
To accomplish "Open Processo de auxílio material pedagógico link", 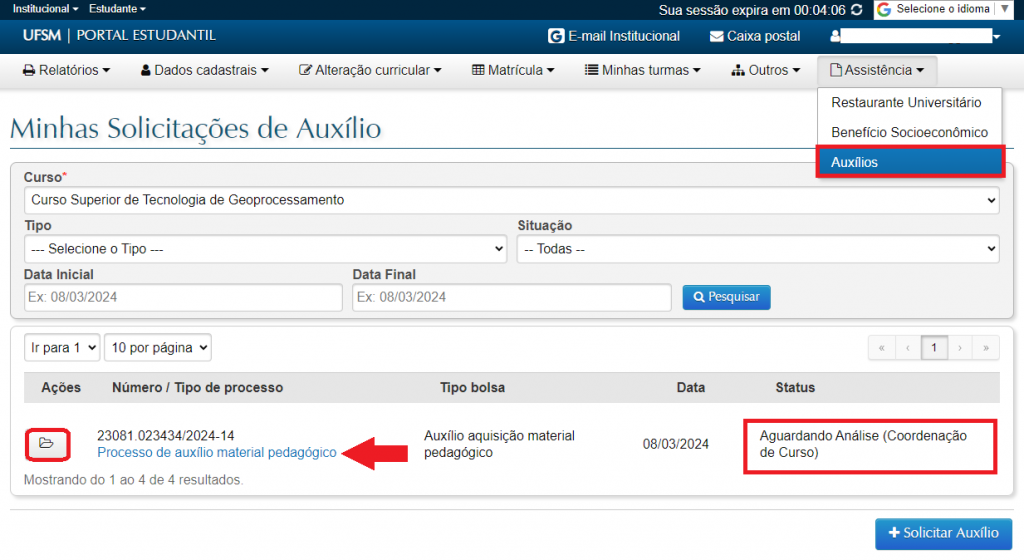I will tap(216, 452).
